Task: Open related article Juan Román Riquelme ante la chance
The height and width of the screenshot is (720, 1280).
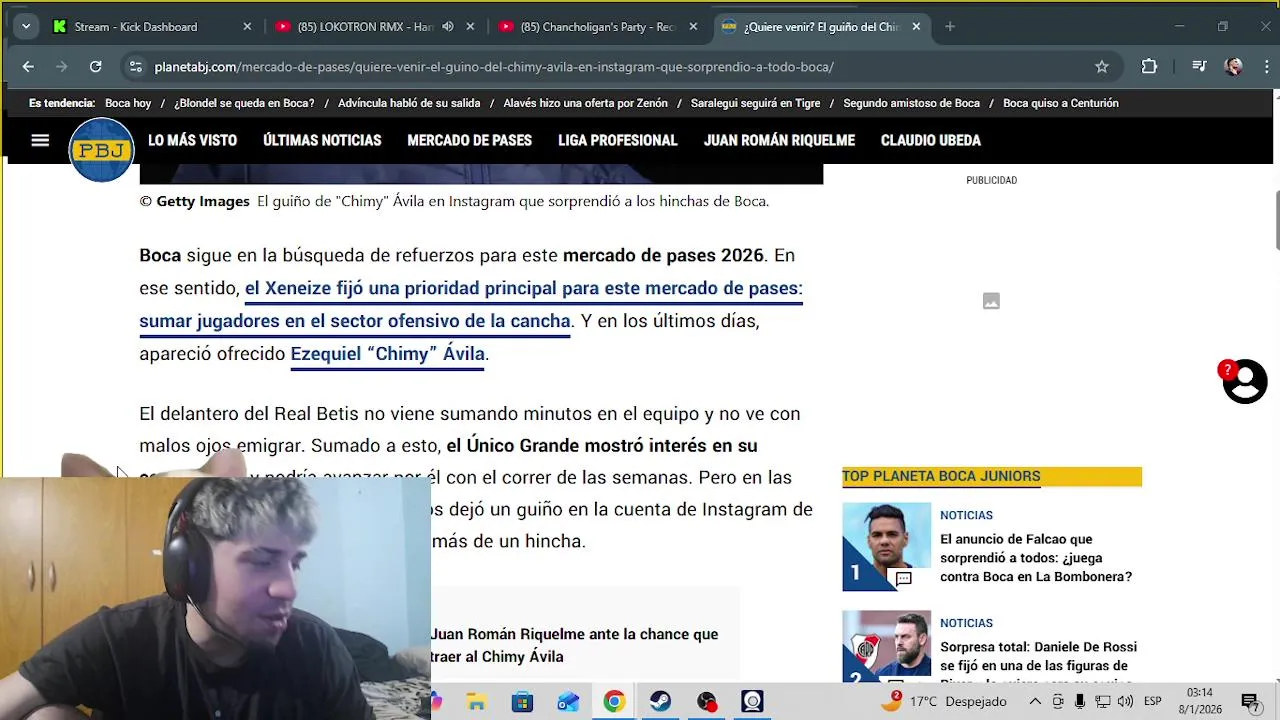Action: pyautogui.click(x=574, y=645)
